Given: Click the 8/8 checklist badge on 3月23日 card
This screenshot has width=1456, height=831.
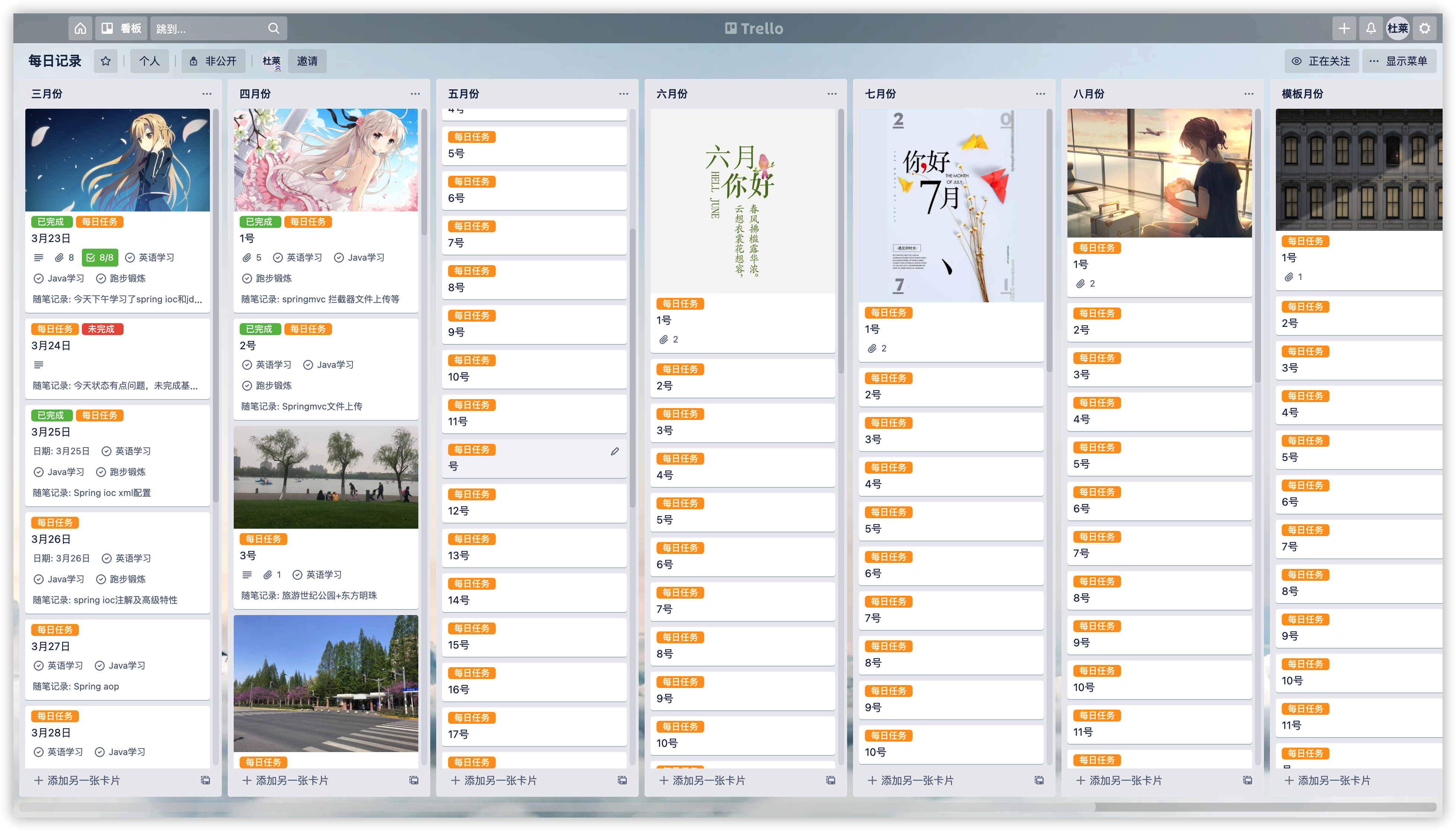Looking at the screenshot, I should pyautogui.click(x=100, y=257).
